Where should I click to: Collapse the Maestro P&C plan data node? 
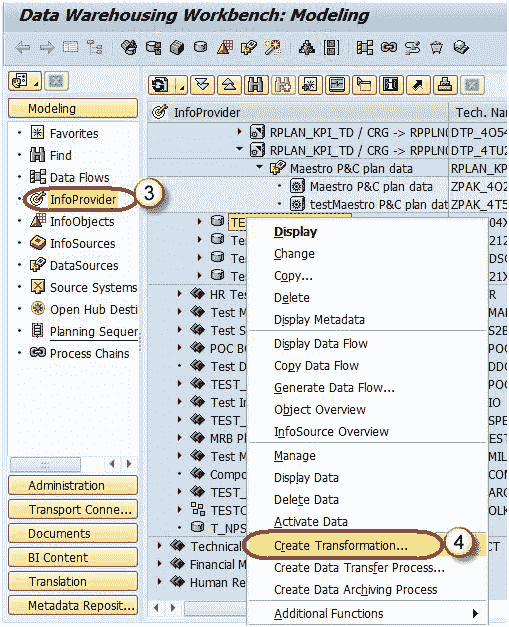[260, 167]
